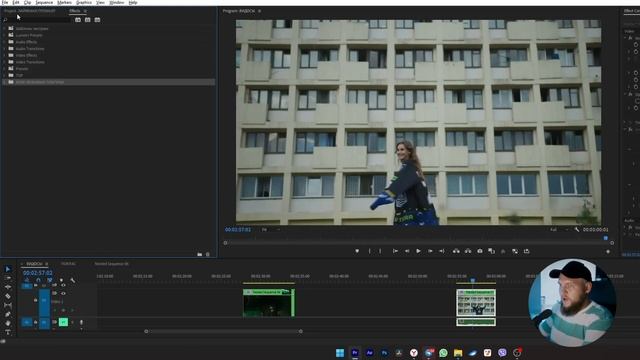640x360 pixels.
Task: Play the program monitor video
Action: [418, 251]
